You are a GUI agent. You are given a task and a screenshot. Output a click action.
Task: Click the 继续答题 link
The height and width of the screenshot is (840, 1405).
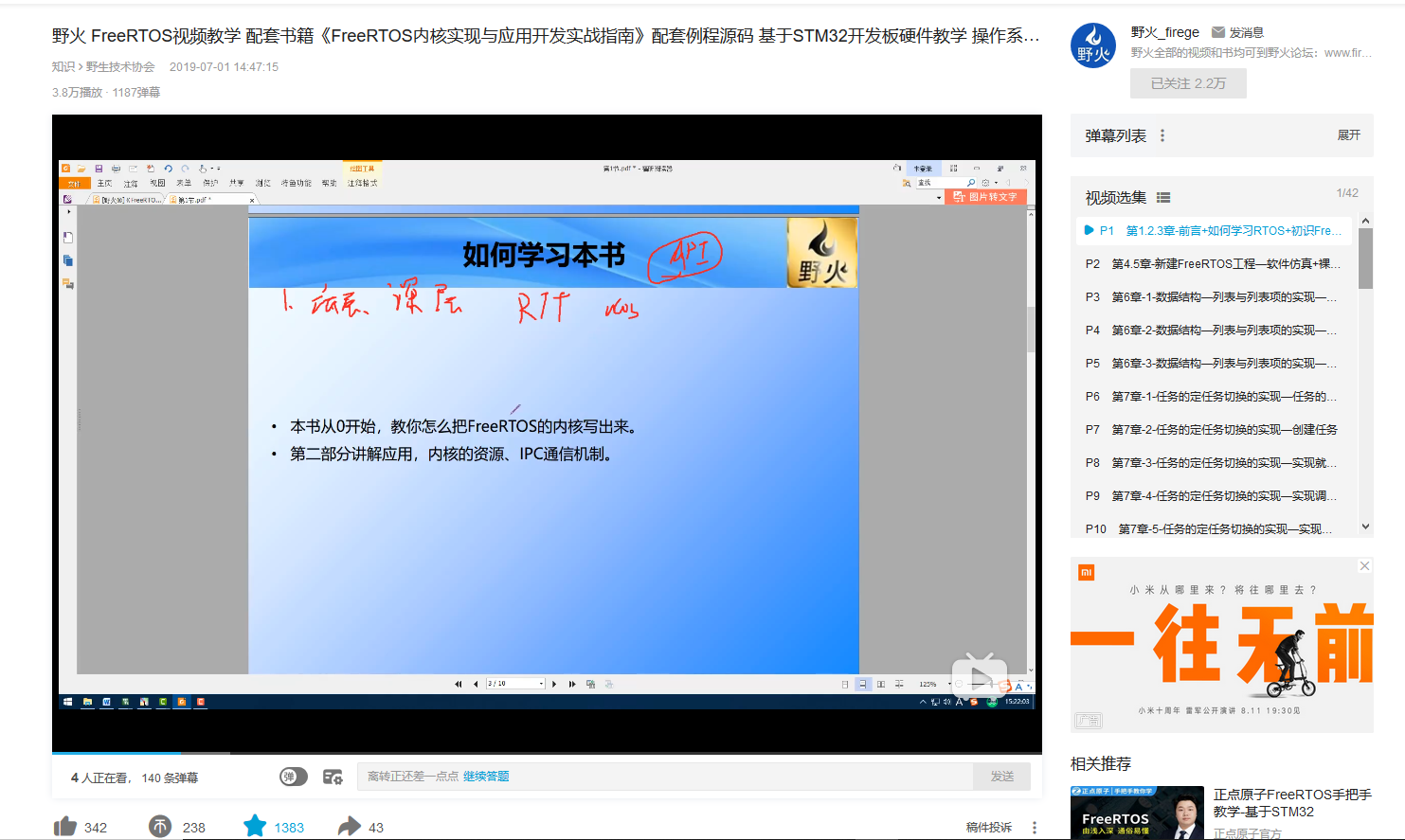pyautogui.click(x=486, y=777)
